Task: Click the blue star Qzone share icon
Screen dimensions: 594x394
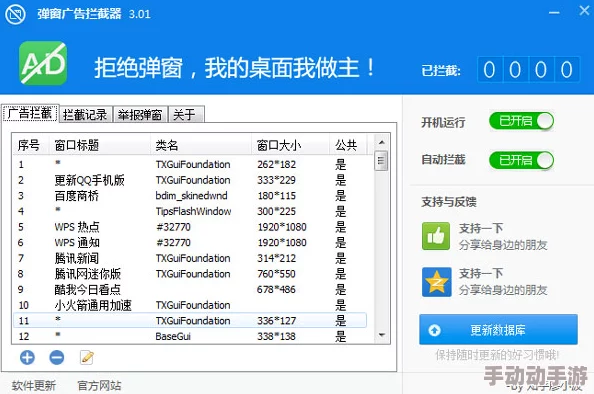Action: point(436,282)
